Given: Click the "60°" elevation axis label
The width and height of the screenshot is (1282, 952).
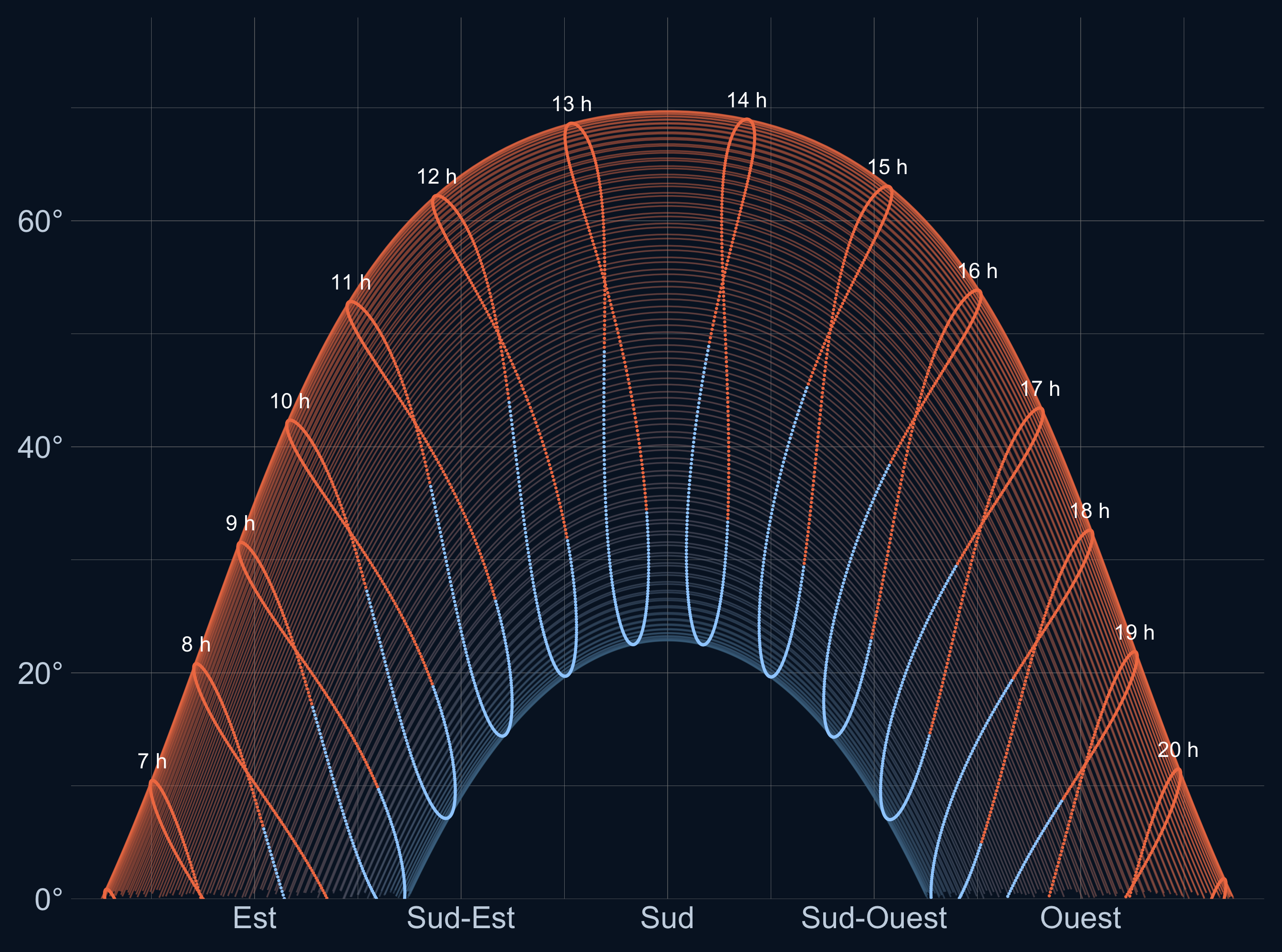Looking at the screenshot, I should click(40, 221).
